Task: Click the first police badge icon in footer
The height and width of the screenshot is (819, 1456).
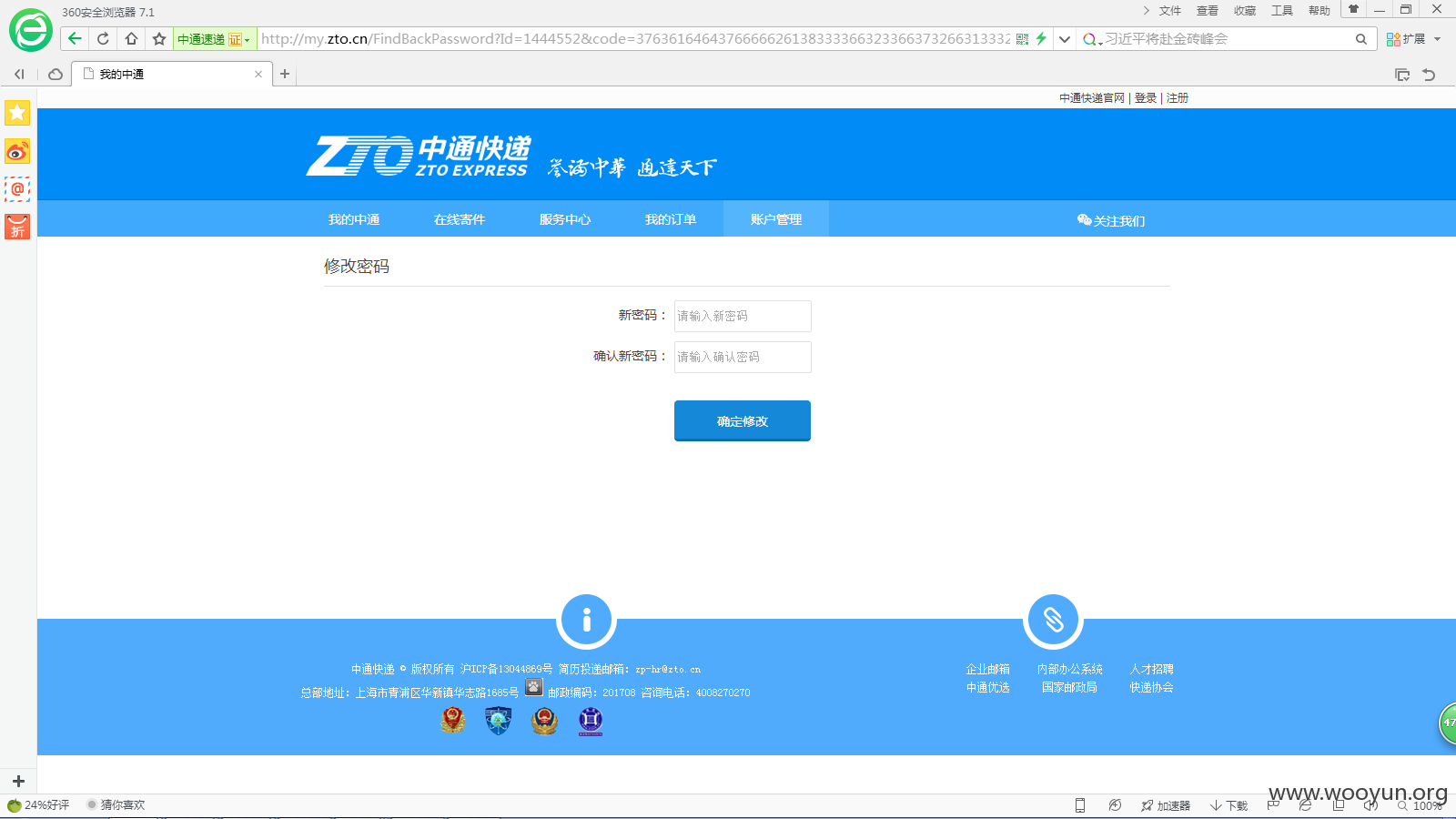Action: point(453,721)
